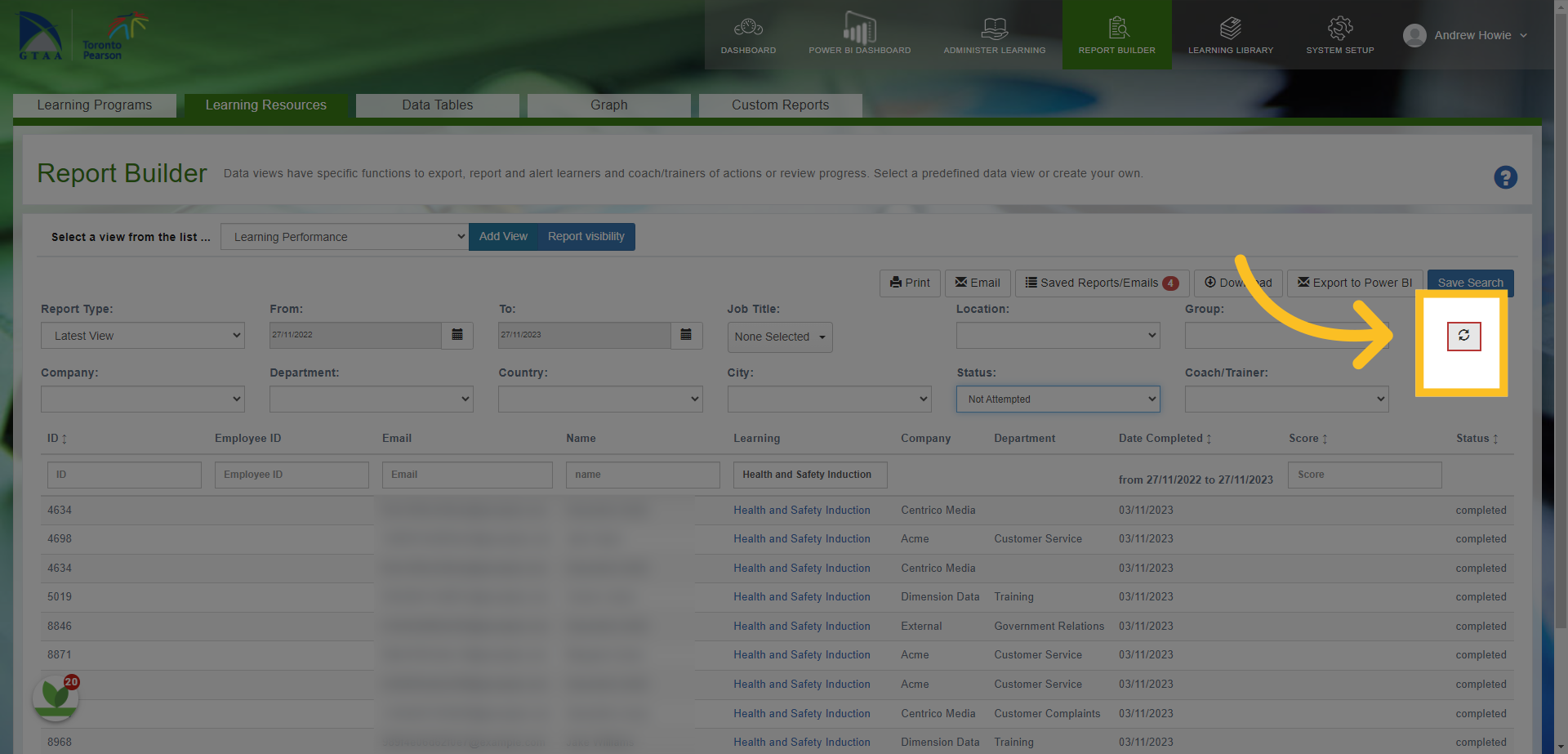Click the Score filter input field

pos(1365,475)
